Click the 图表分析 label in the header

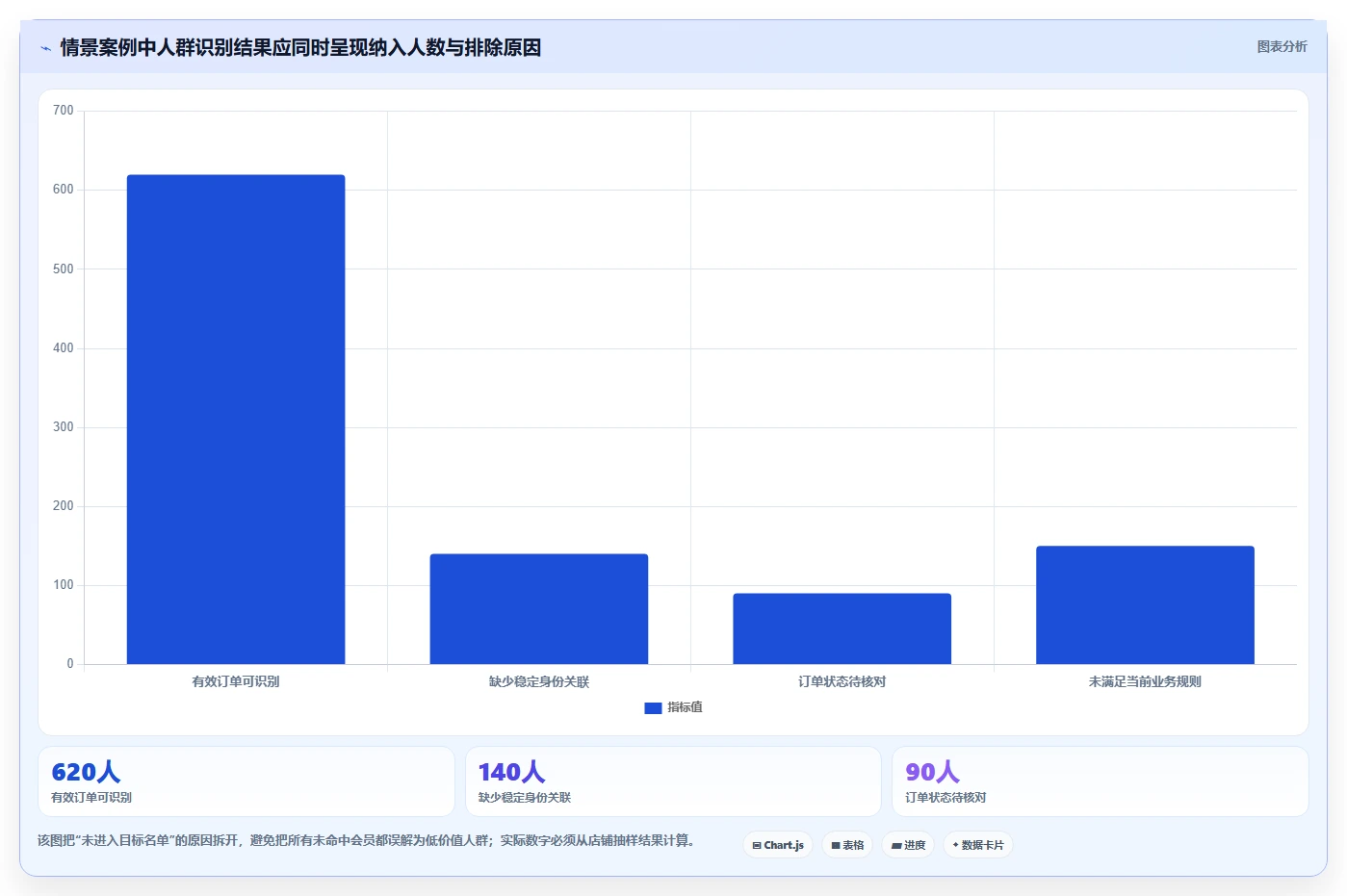(x=1282, y=46)
